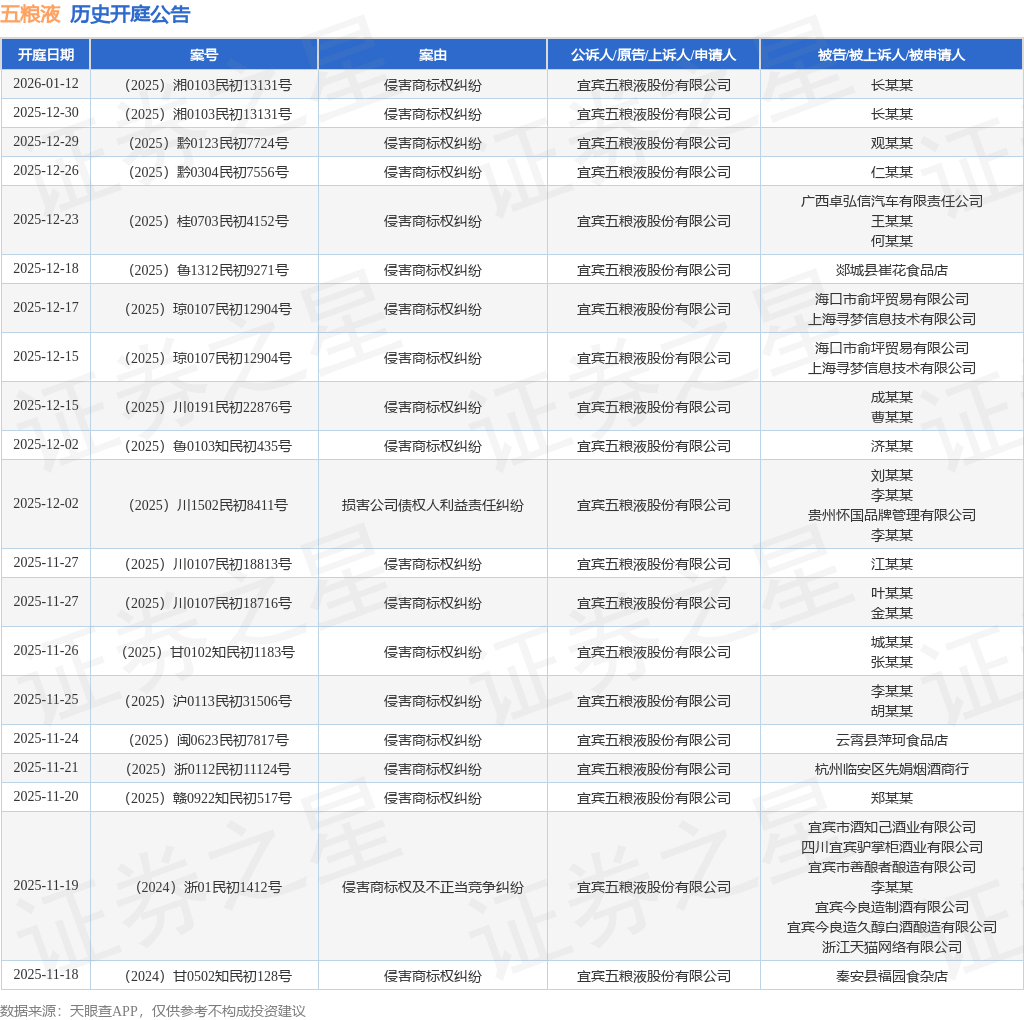Click defendant 郑某某
The image size is (1024, 1020).
pyautogui.click(x=891, y=798)
